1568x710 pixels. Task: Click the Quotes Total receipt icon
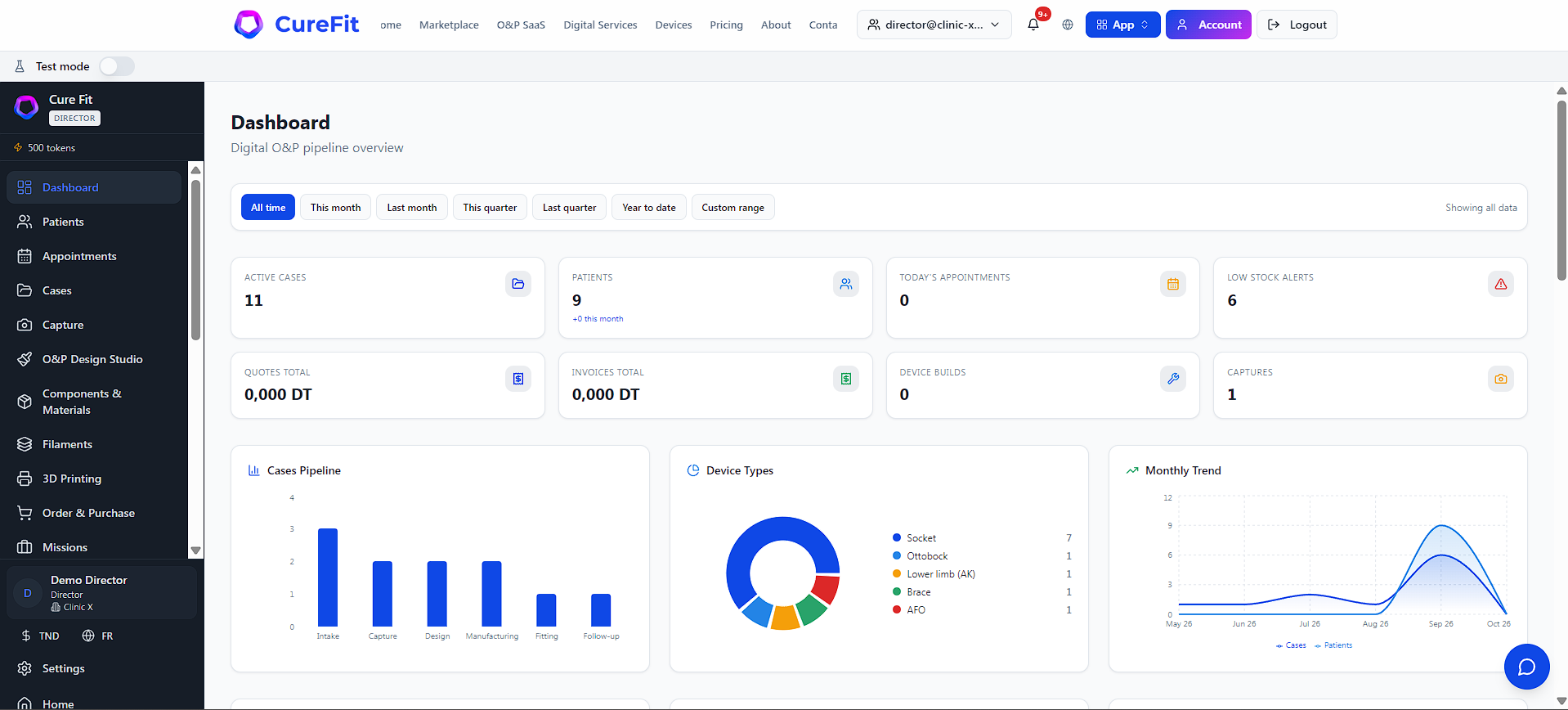tap(518, 379)
